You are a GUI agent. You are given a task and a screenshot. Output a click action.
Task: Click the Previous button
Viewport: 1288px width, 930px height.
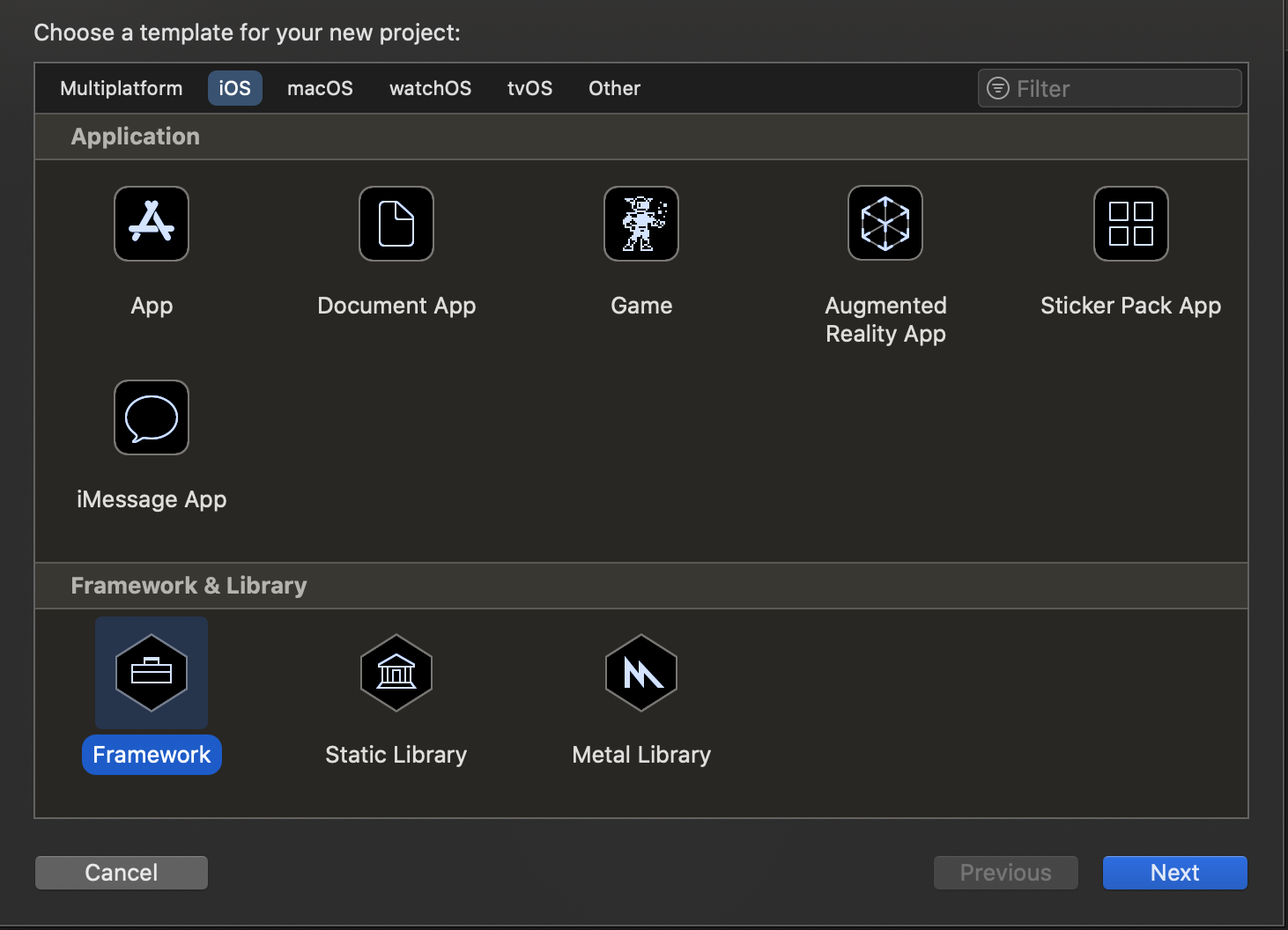click(x=1005, y=872)
